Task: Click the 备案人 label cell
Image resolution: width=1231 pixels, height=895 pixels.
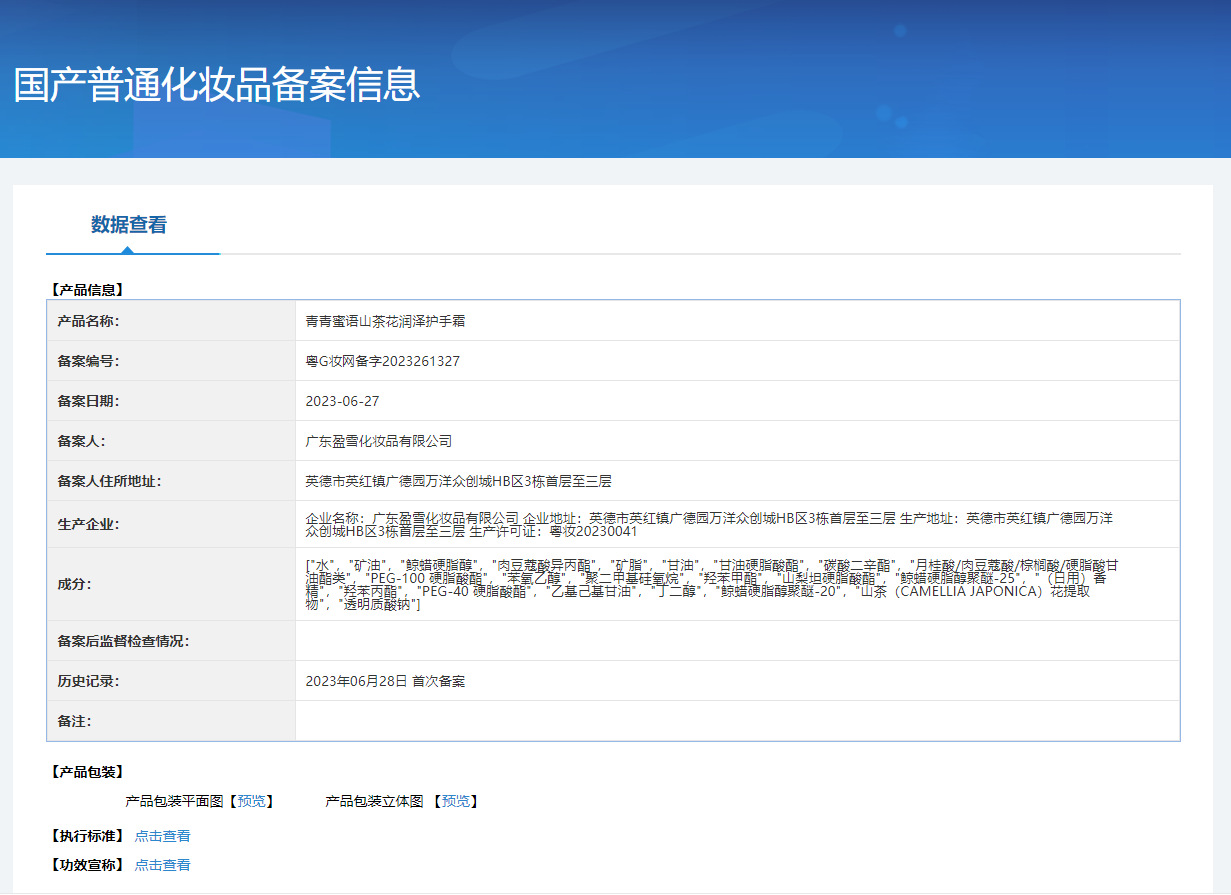Action: click(171, 441)
